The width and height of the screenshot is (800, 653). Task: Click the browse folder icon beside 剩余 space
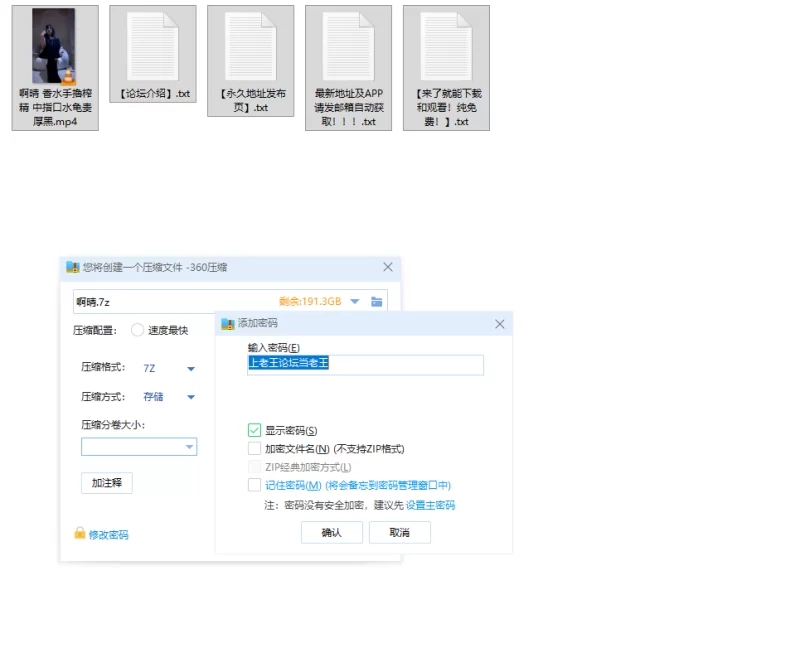pyautogui.click(x=377, y=302)
